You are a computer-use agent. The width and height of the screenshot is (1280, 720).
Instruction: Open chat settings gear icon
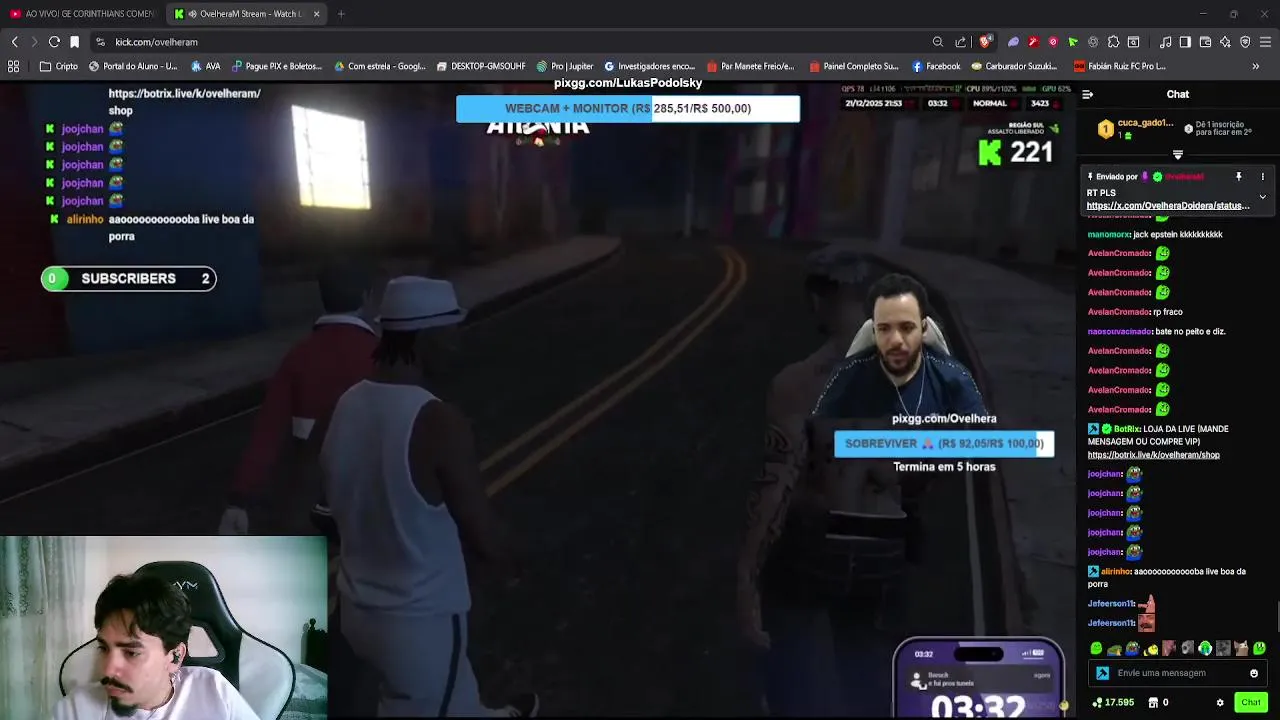click(1220, 703)
